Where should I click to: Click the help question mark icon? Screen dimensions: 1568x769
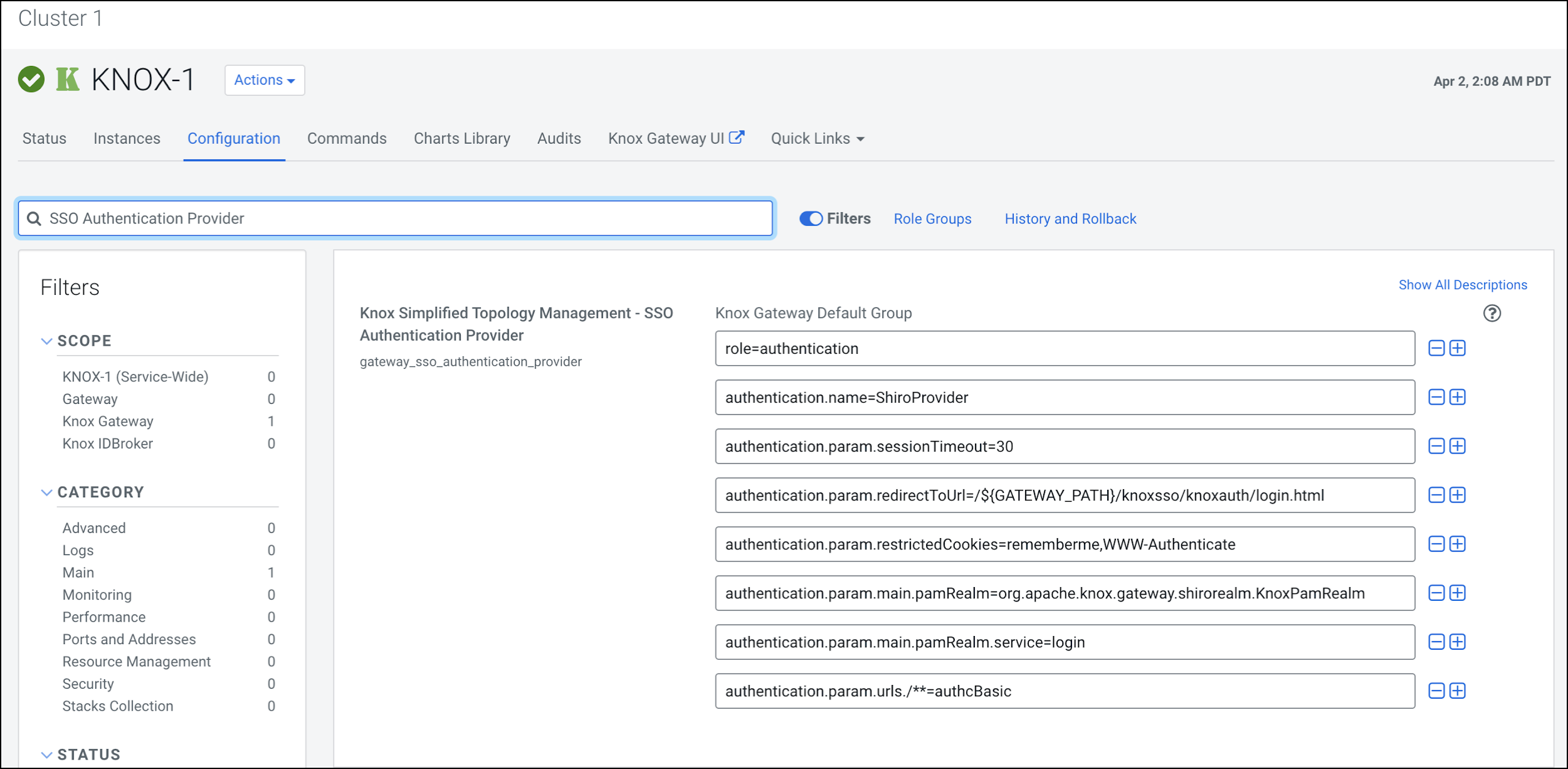tap(1492, 313)
